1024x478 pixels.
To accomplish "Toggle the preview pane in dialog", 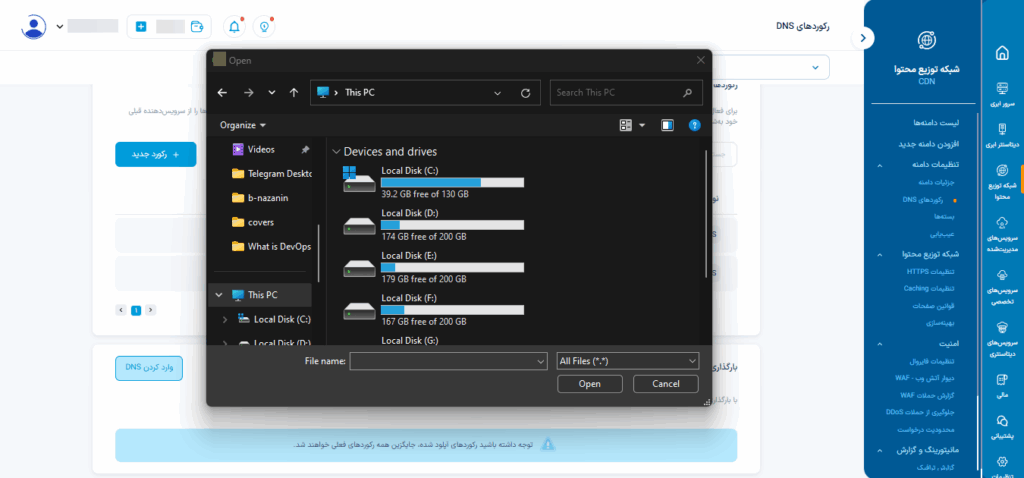I will [x=667, y=125].
